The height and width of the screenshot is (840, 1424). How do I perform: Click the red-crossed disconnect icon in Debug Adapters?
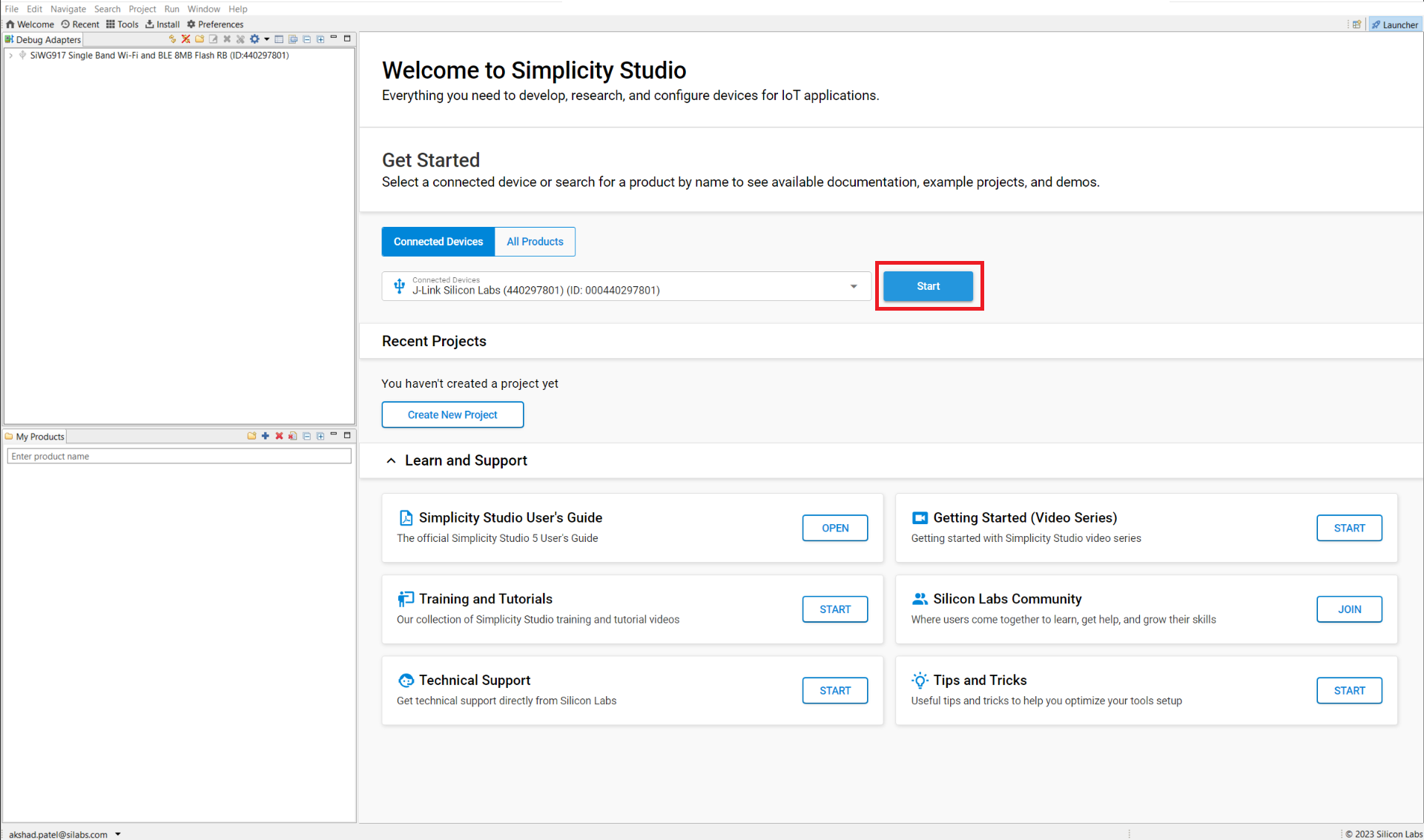point(186,39)
